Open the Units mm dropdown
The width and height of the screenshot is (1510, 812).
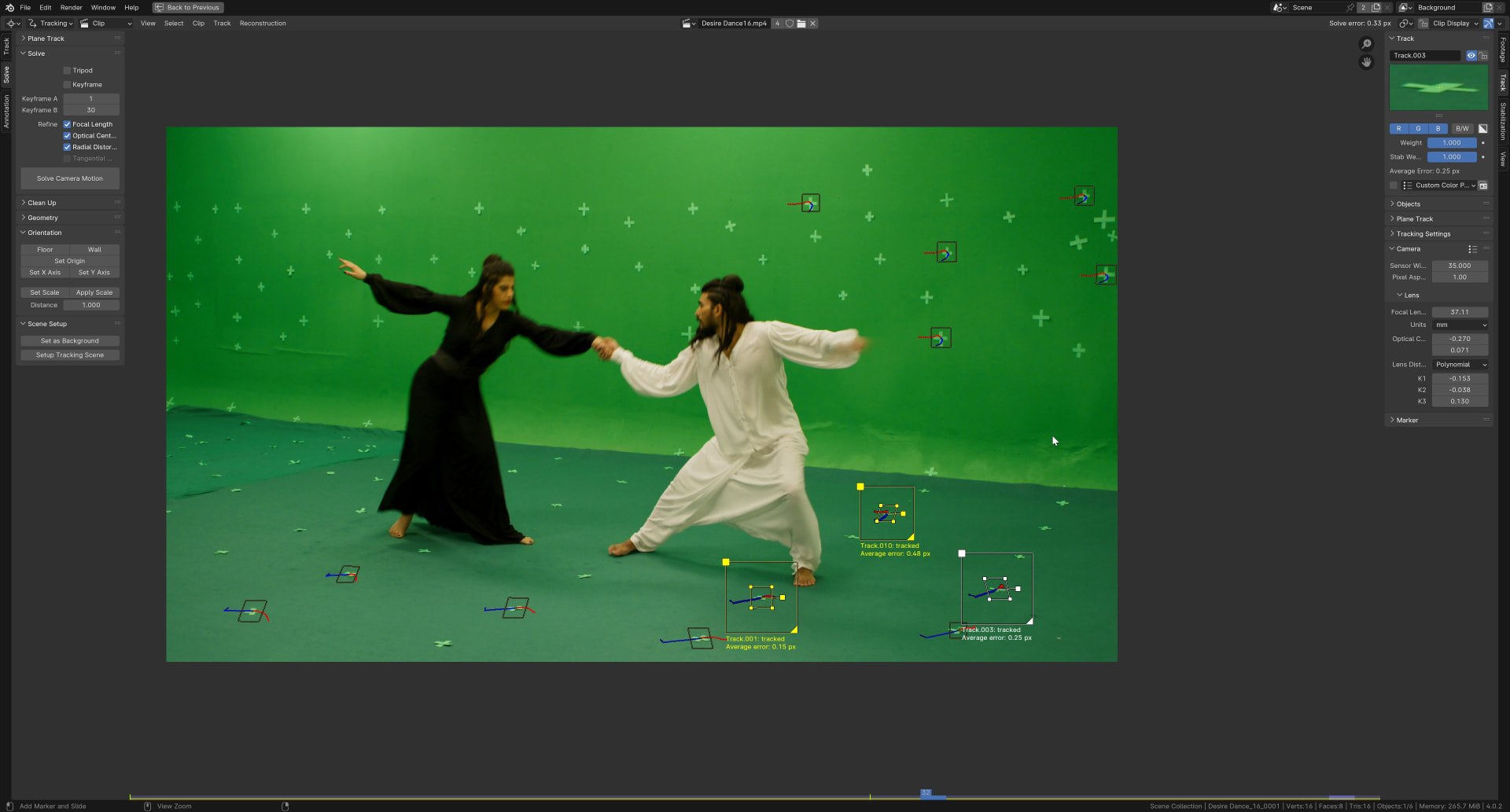(x=1460, y=325)
